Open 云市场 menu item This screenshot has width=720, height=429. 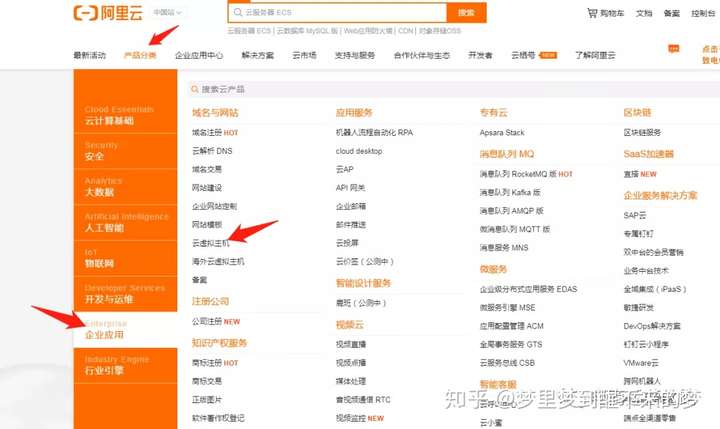click(304, 56)
